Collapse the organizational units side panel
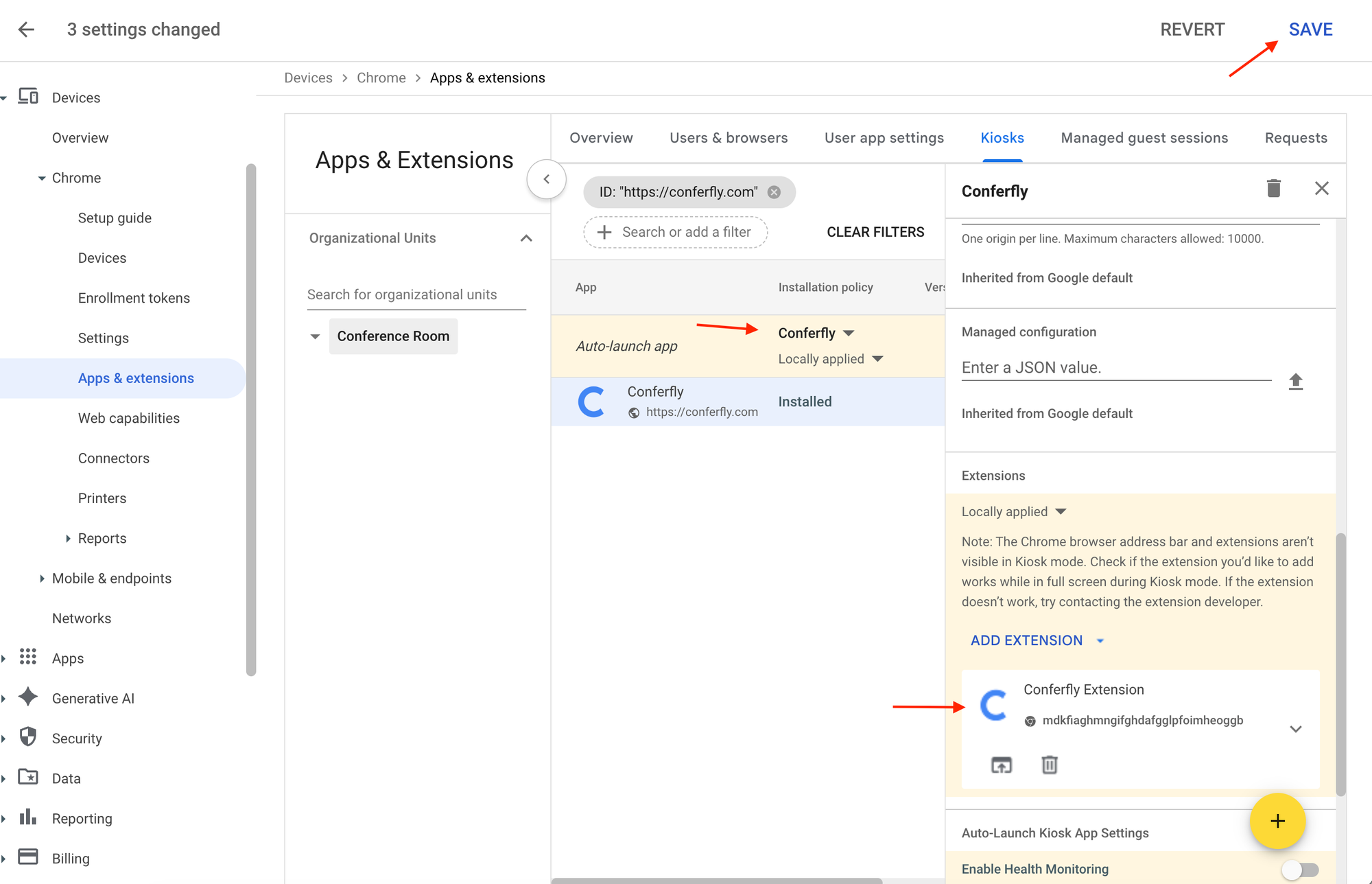The image size is (1372, 884). 546,179
